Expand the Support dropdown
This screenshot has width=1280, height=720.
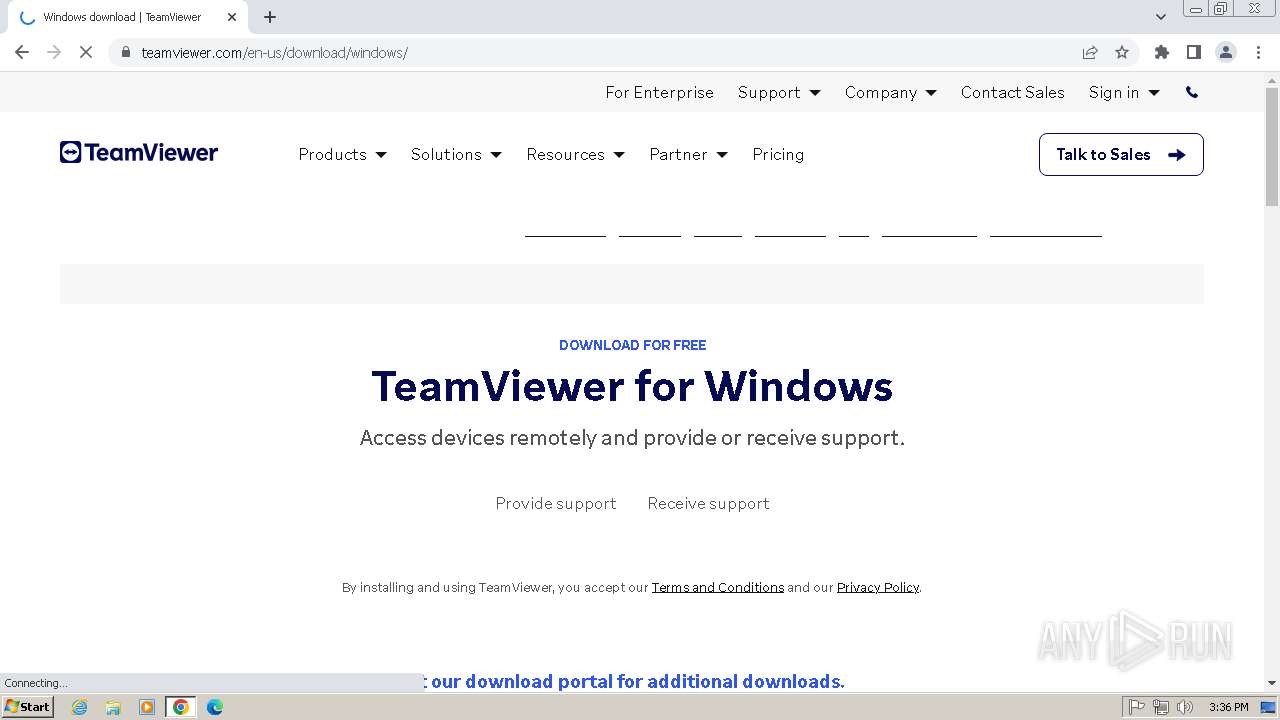coord(779,92)
